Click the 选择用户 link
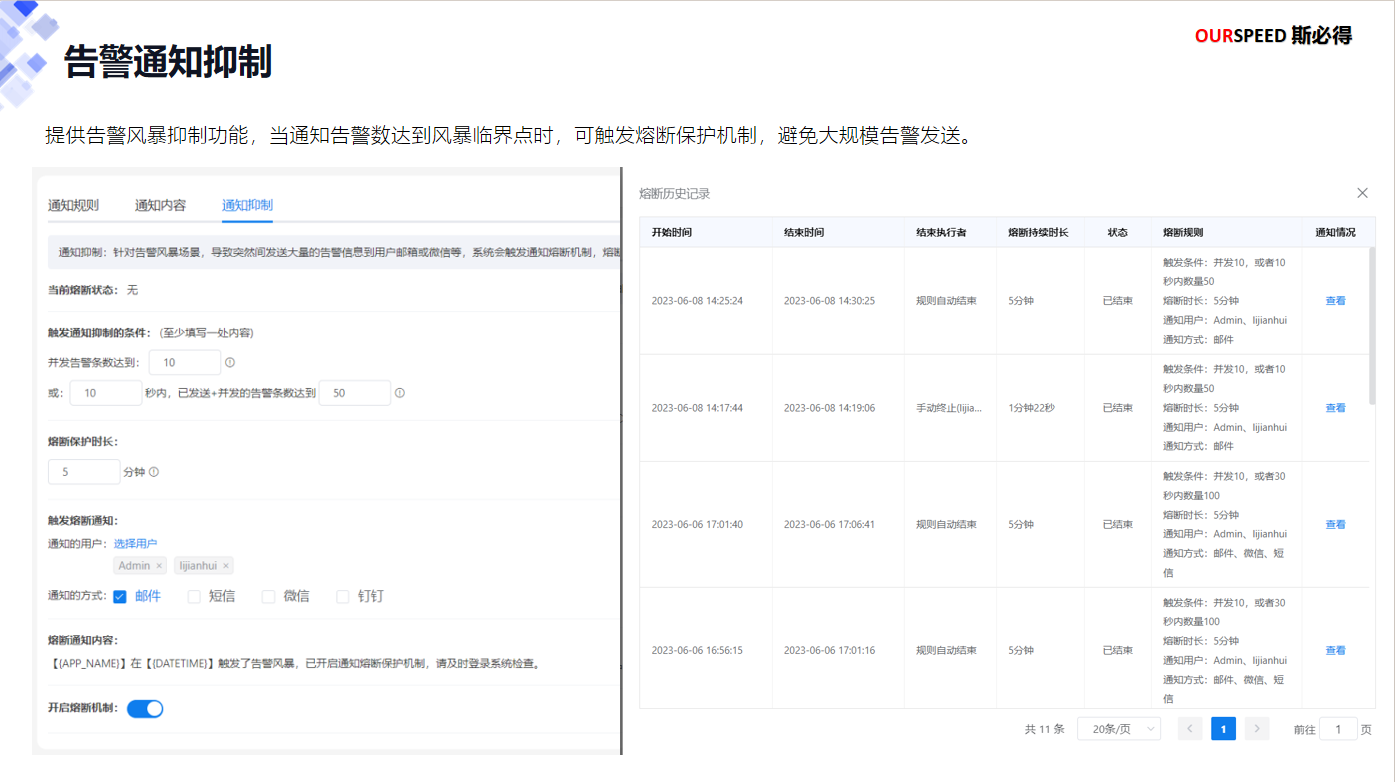The height and width of the screenshot is (782, 1395). [x=135, y=544]
